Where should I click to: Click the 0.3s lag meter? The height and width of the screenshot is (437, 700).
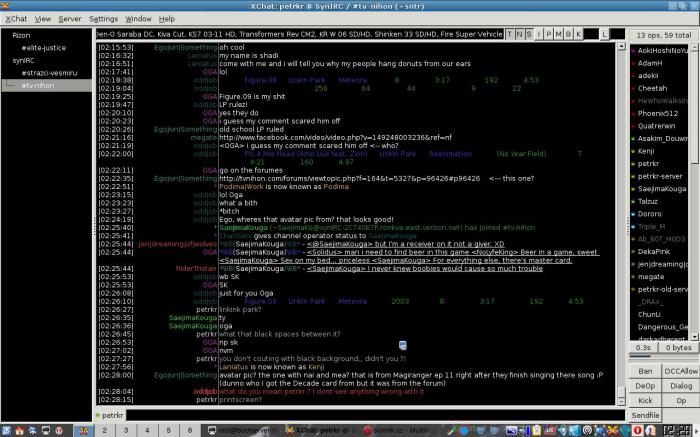point(643,347)
